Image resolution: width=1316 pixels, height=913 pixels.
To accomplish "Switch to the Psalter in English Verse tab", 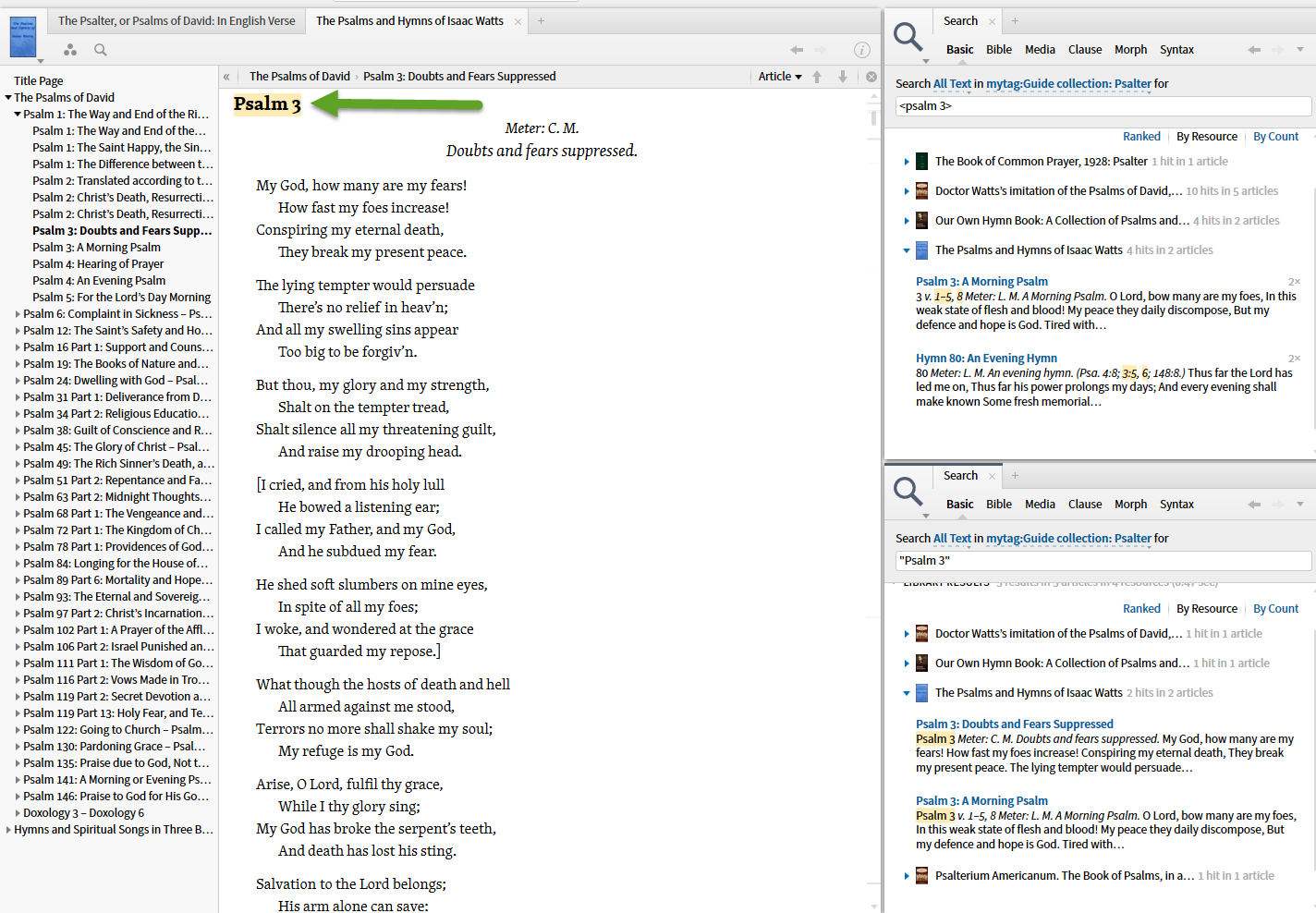I will coord(177,21).
